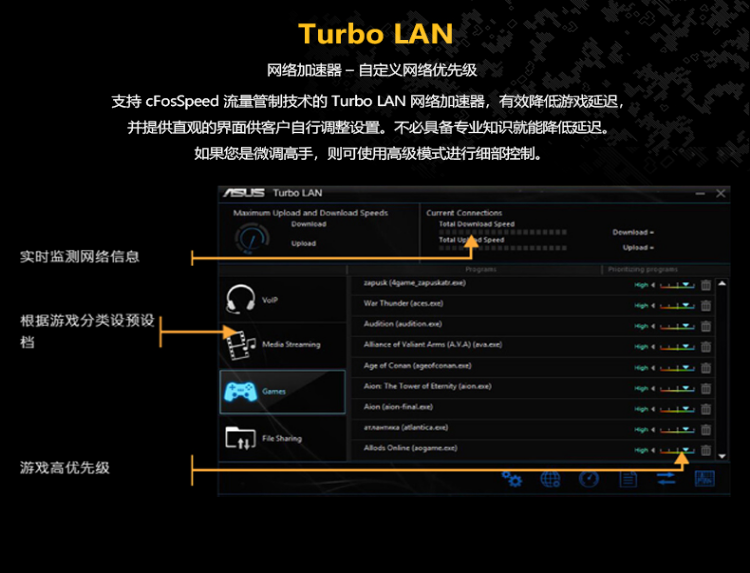
Task: Click the High priority label for War Thunder
Action: [x=641, y=306]
